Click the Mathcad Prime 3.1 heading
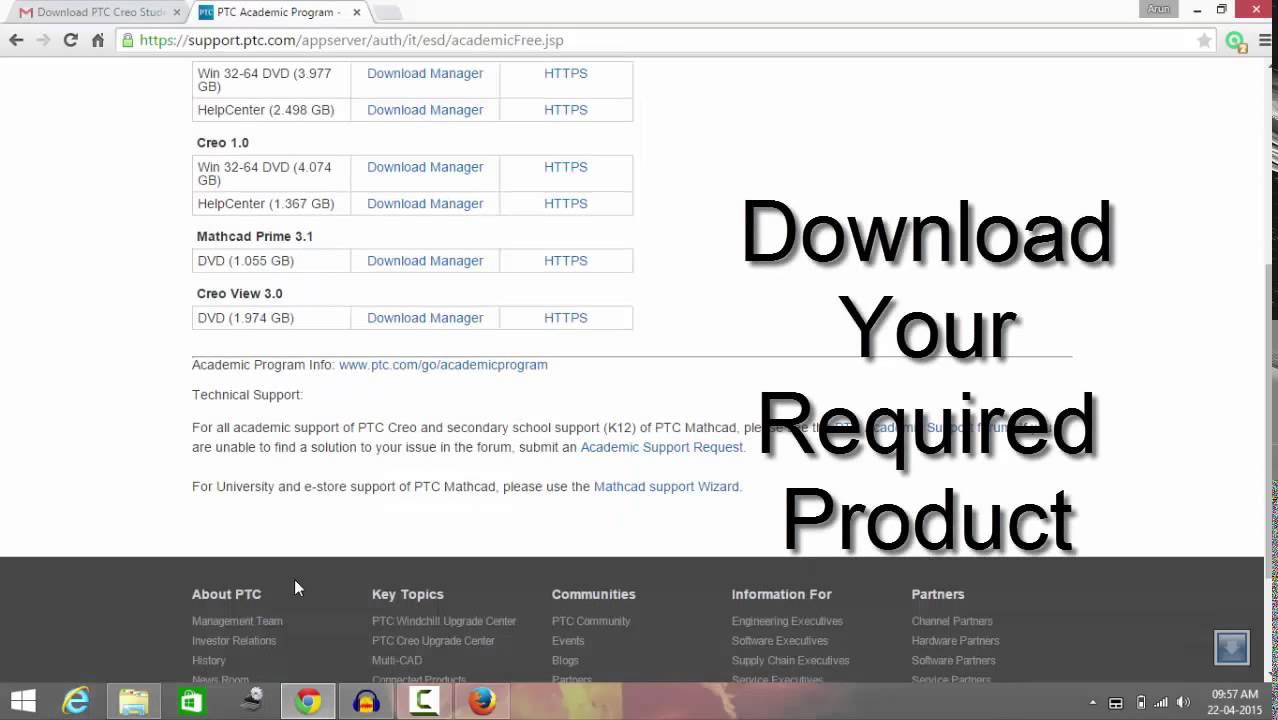This screenshot has height=720, width=1278. click(x=255, y=236)
